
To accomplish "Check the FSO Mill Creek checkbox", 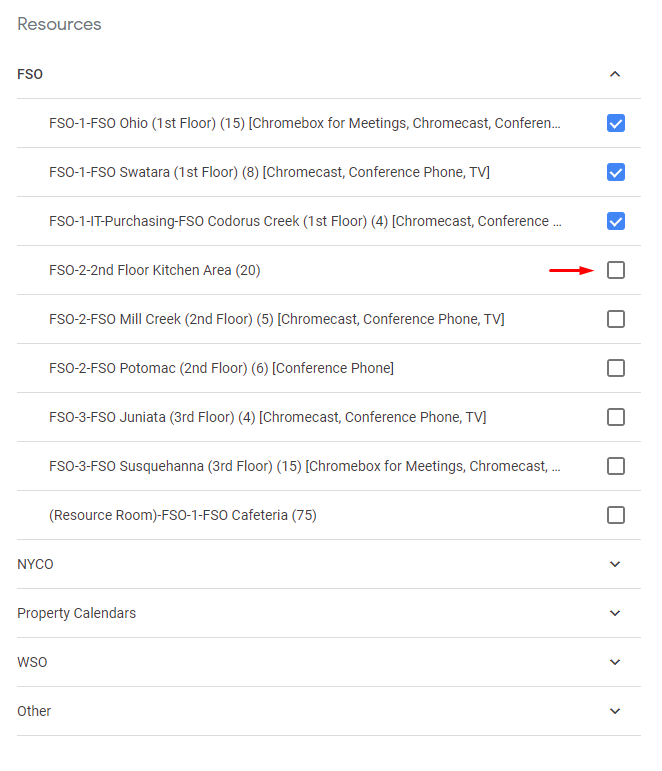I will point(616,319).
